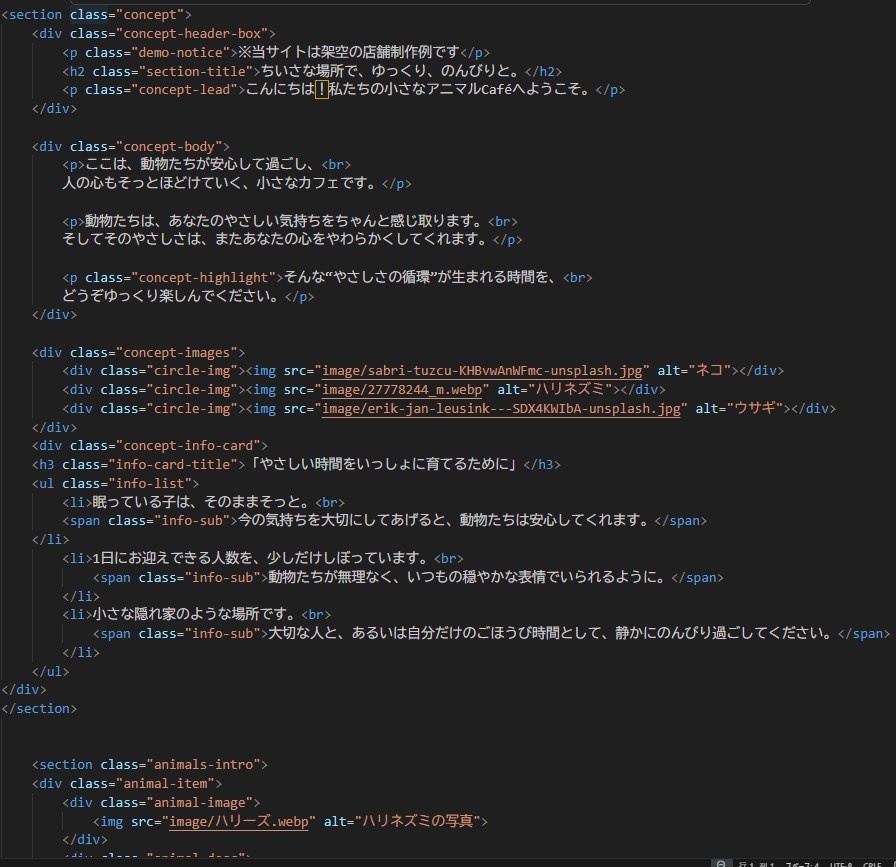Click the "animals-intro" section class name

click(206, 764)
